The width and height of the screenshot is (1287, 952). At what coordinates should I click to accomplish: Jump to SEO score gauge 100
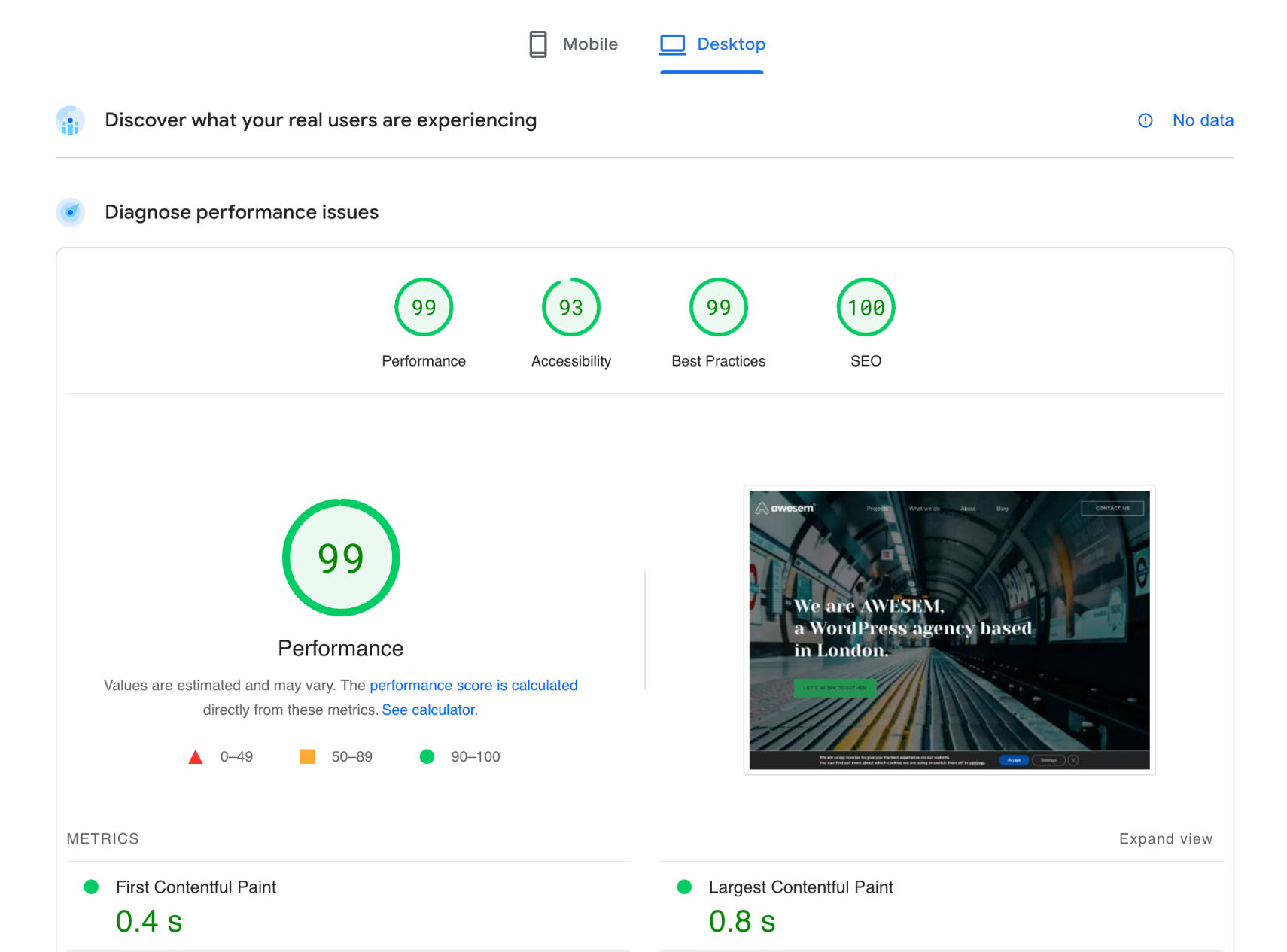pyautogui.click(x=866, y=307)
